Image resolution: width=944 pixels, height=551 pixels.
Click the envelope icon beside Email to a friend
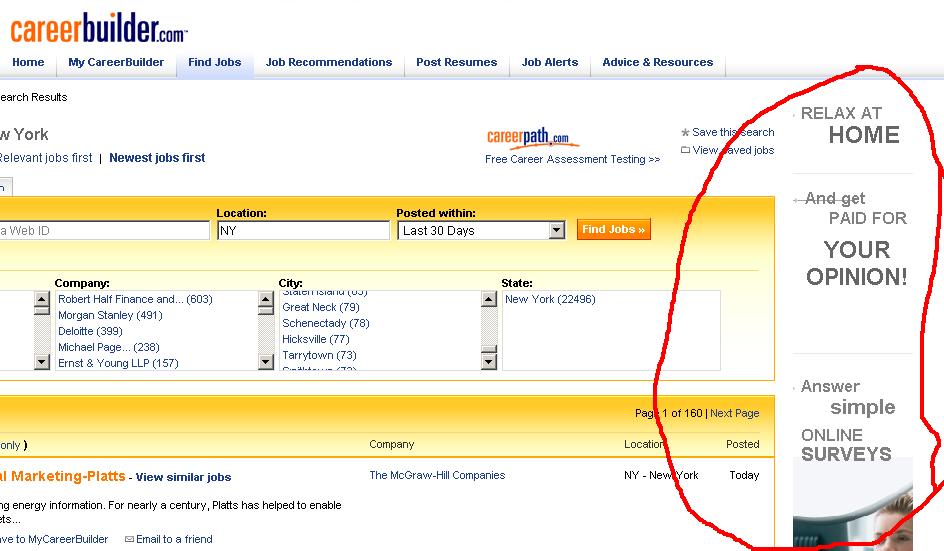pos(129,539)
